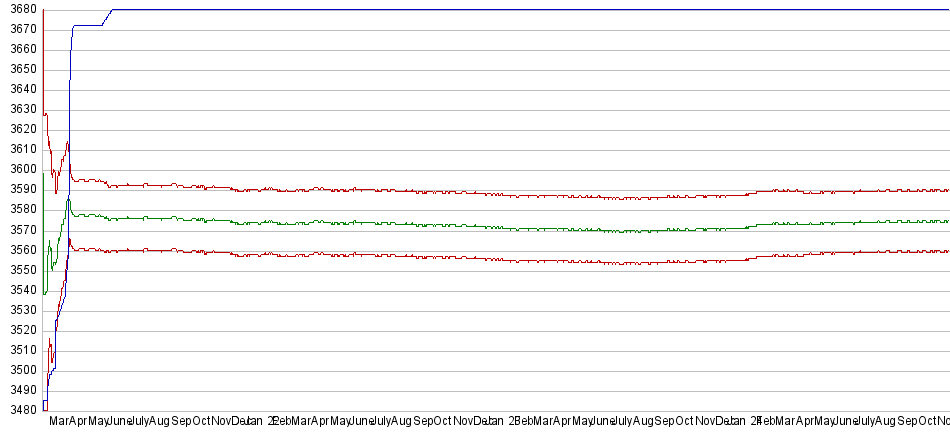Select the 3620 y-axis tick label
Viewport: 950px width, 435px height.
pyautogui.click(x=23, y=129)
